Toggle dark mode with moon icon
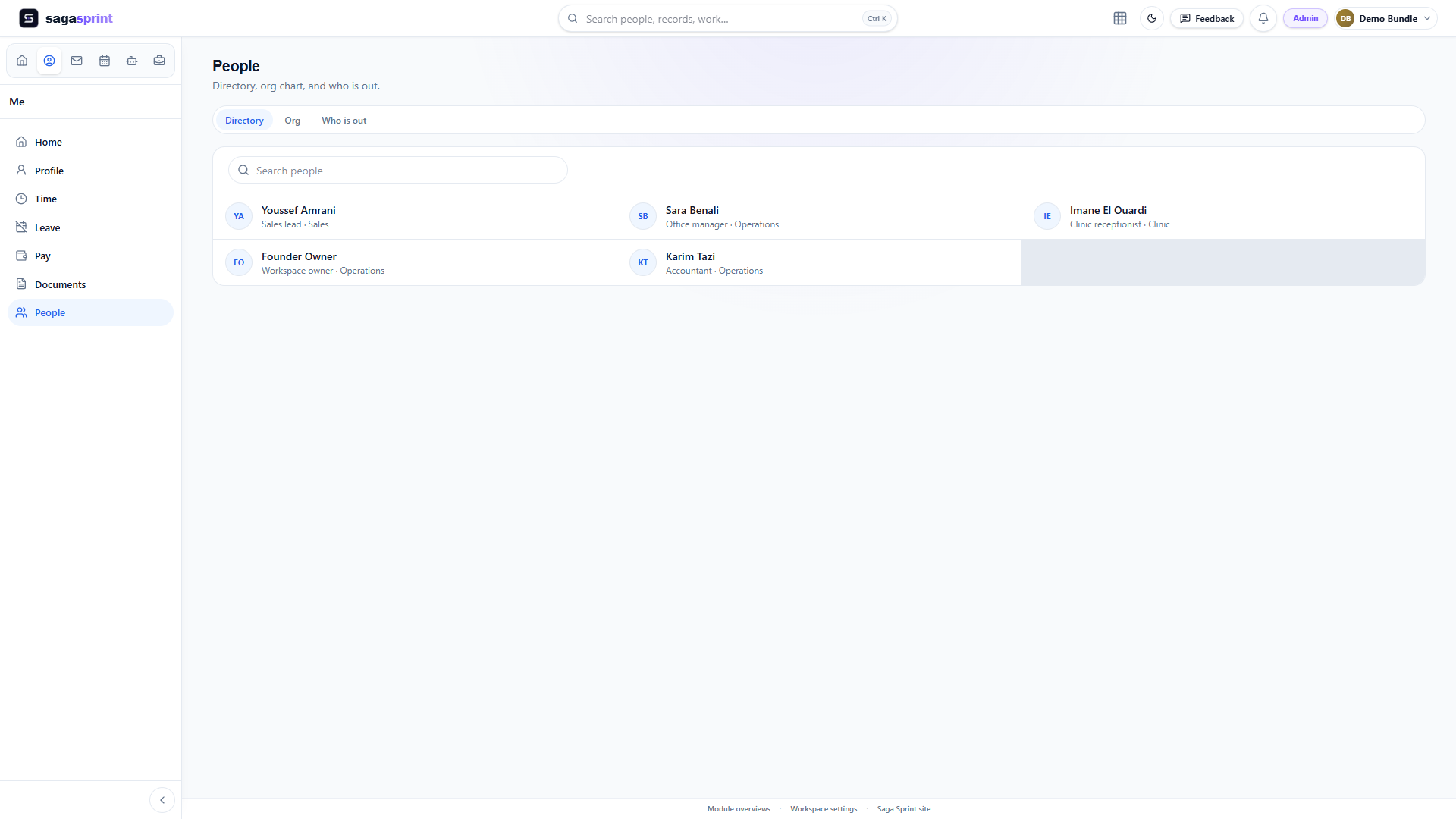The image size is (1456, 819). (x=1152, y=18)
